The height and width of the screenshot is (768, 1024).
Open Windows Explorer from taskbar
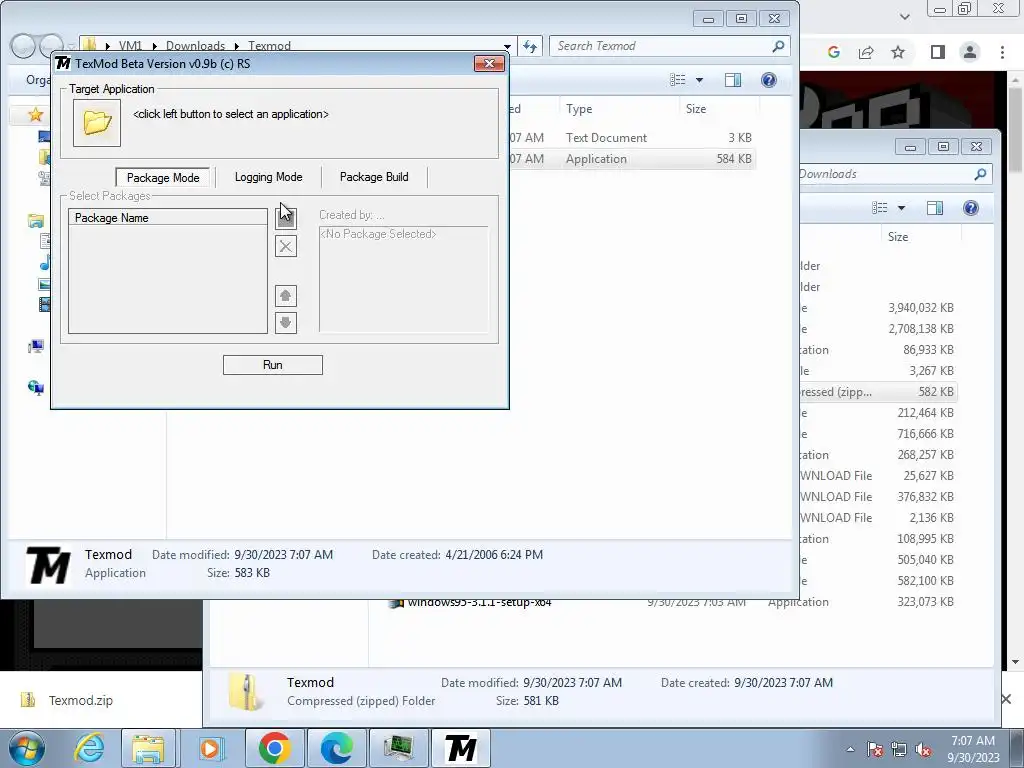148,748
